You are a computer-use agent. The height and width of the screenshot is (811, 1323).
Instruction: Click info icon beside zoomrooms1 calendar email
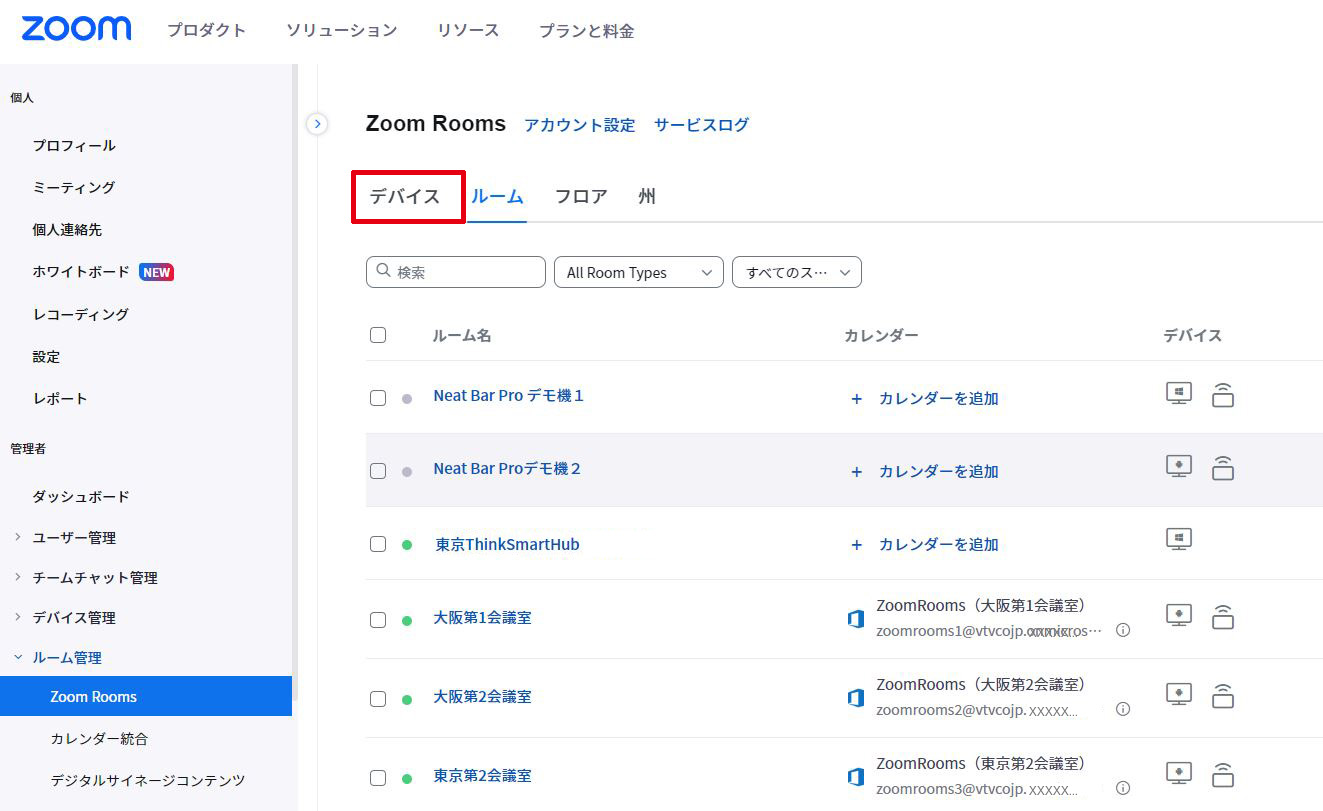1123,631
